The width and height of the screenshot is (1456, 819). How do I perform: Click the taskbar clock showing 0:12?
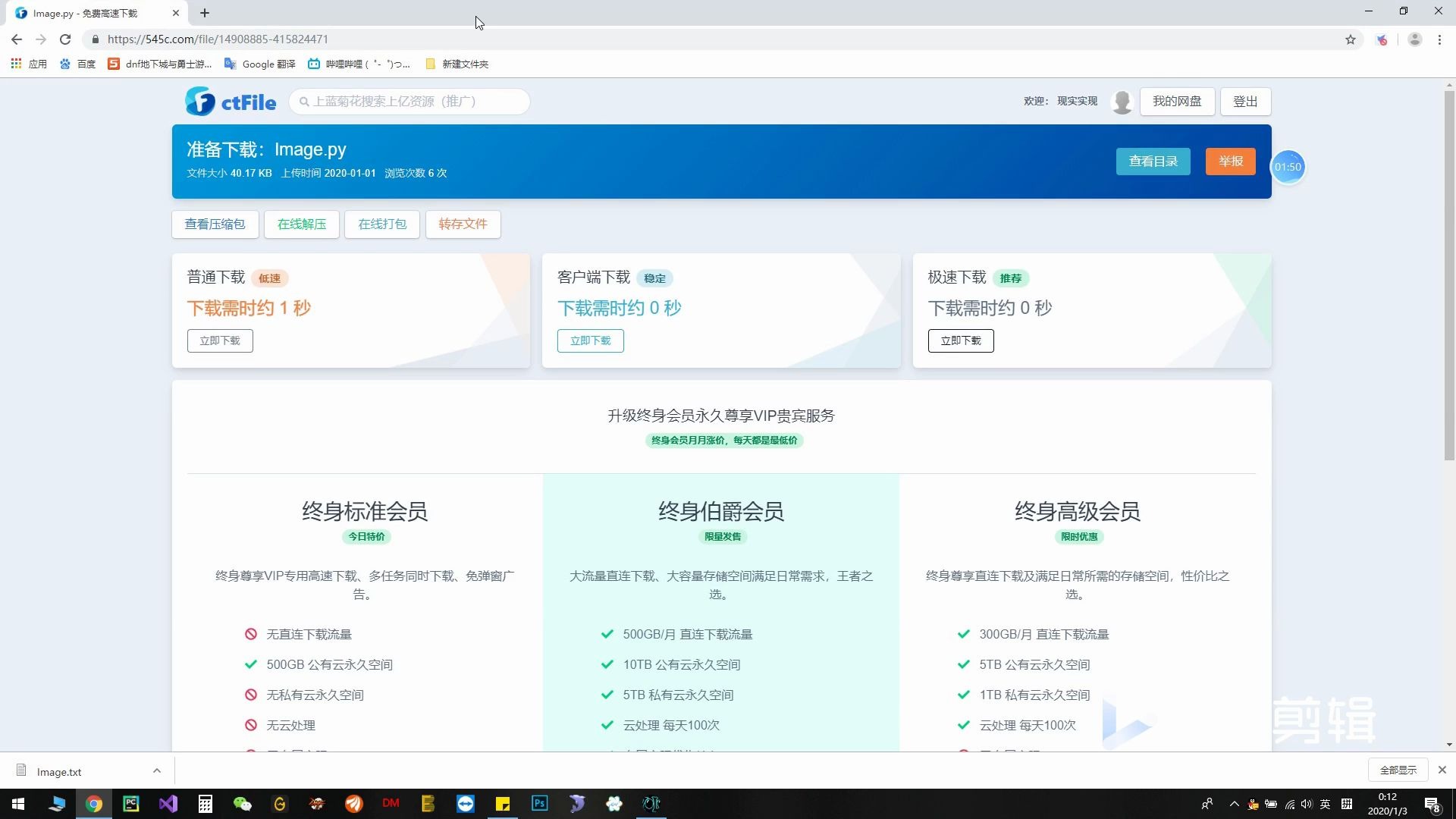pyautogui.click(x=1388, y=804)
